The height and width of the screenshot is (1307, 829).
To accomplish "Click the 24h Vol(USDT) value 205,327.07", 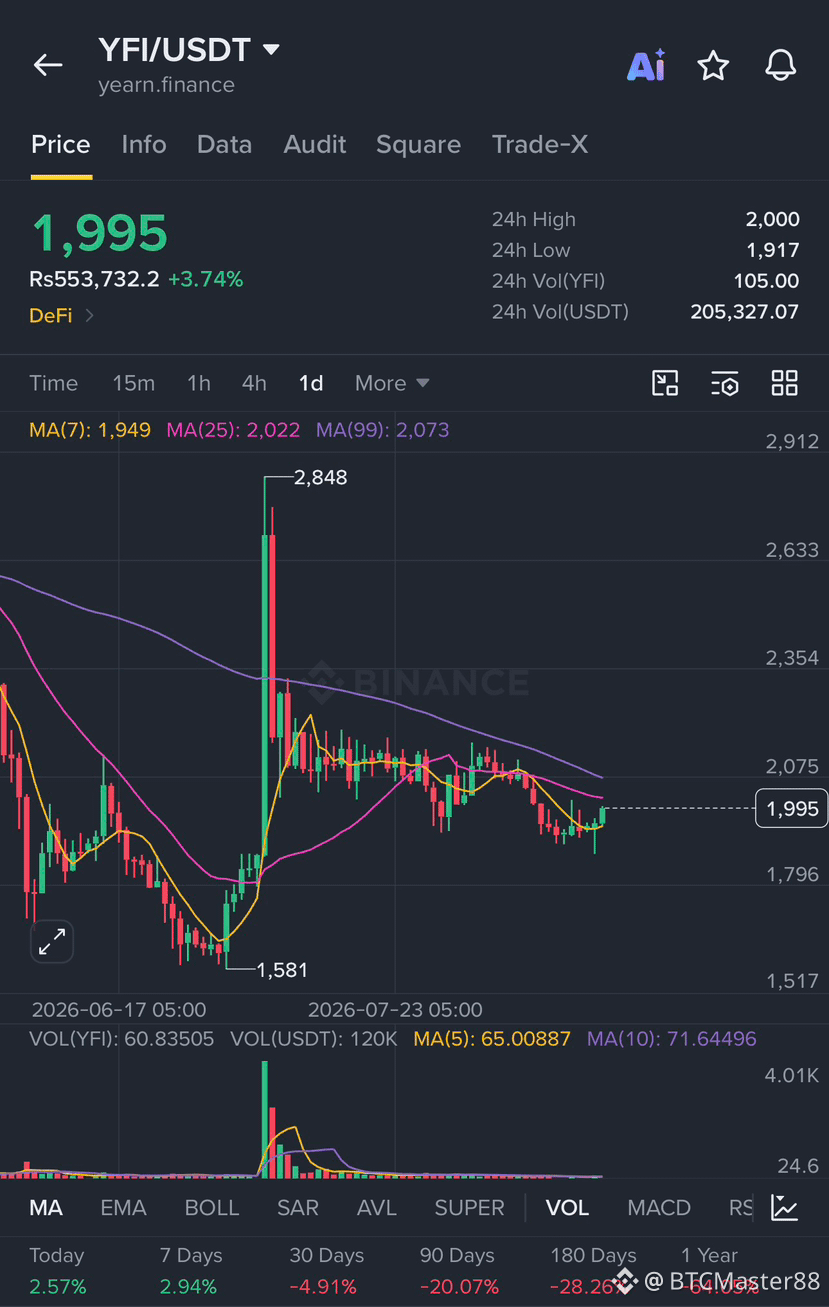I will pyautogui.click(x=745, y=312).
